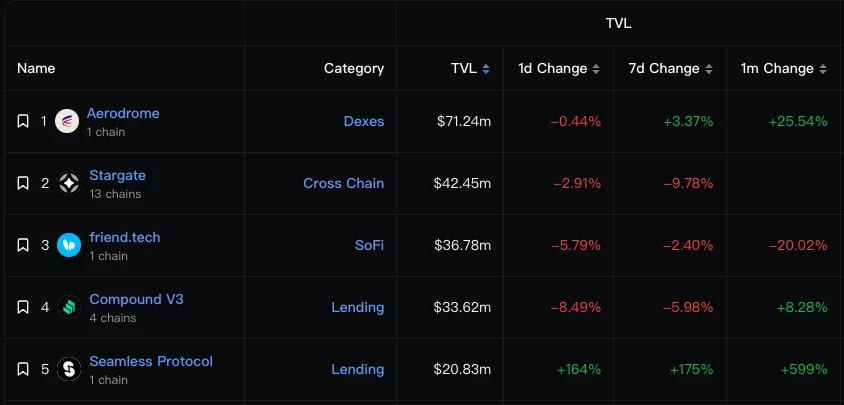Select the Dexes category link
The height and width of the screenshot is (405, 844).
pos(364,121)
